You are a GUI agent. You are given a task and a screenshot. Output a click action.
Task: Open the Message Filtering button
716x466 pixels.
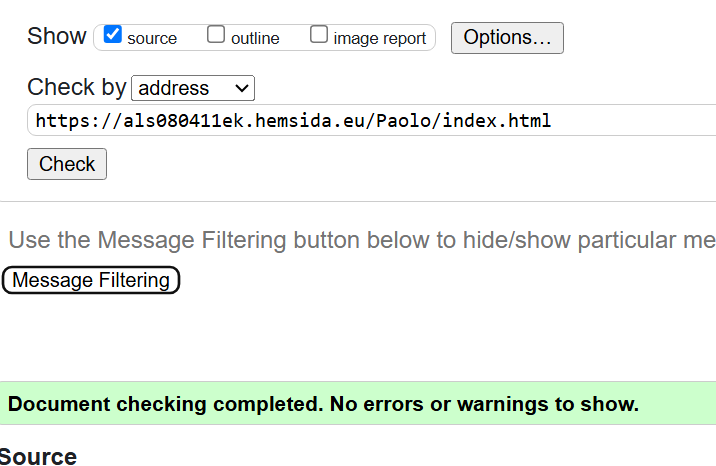pyautogui.click(x=91, y=280)
